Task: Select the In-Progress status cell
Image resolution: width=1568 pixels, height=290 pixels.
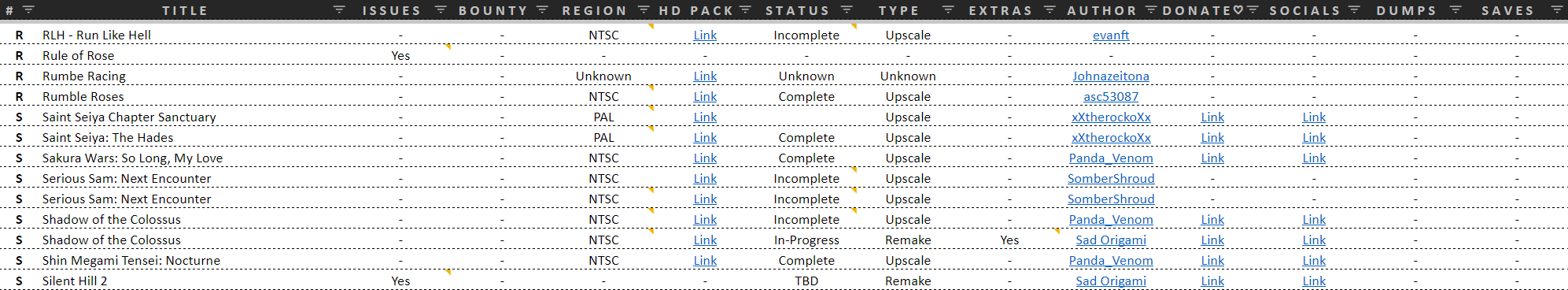Action: click(x=806, y=240)
